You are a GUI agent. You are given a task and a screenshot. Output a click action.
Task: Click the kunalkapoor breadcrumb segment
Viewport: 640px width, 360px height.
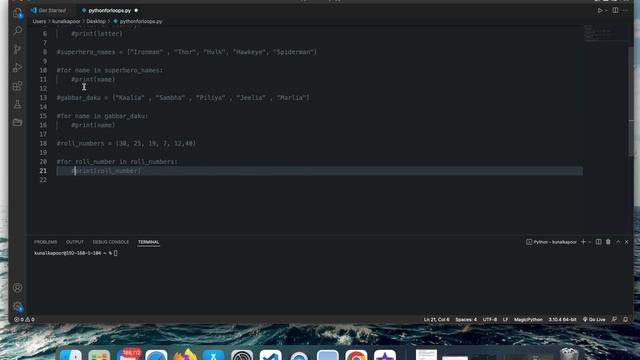(66, 21)
